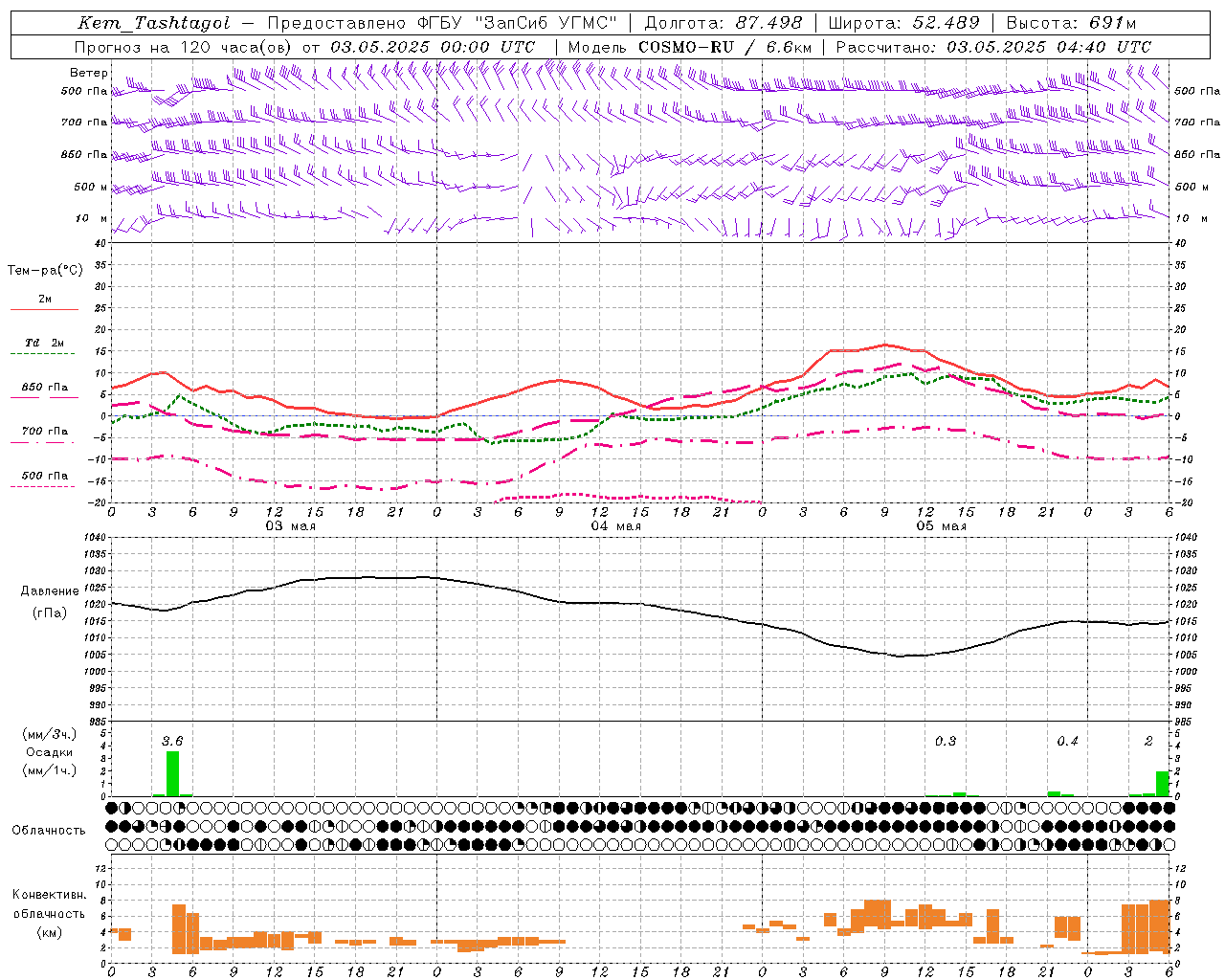Click the '1040' value on the left pressure axis

coord(94,537)
